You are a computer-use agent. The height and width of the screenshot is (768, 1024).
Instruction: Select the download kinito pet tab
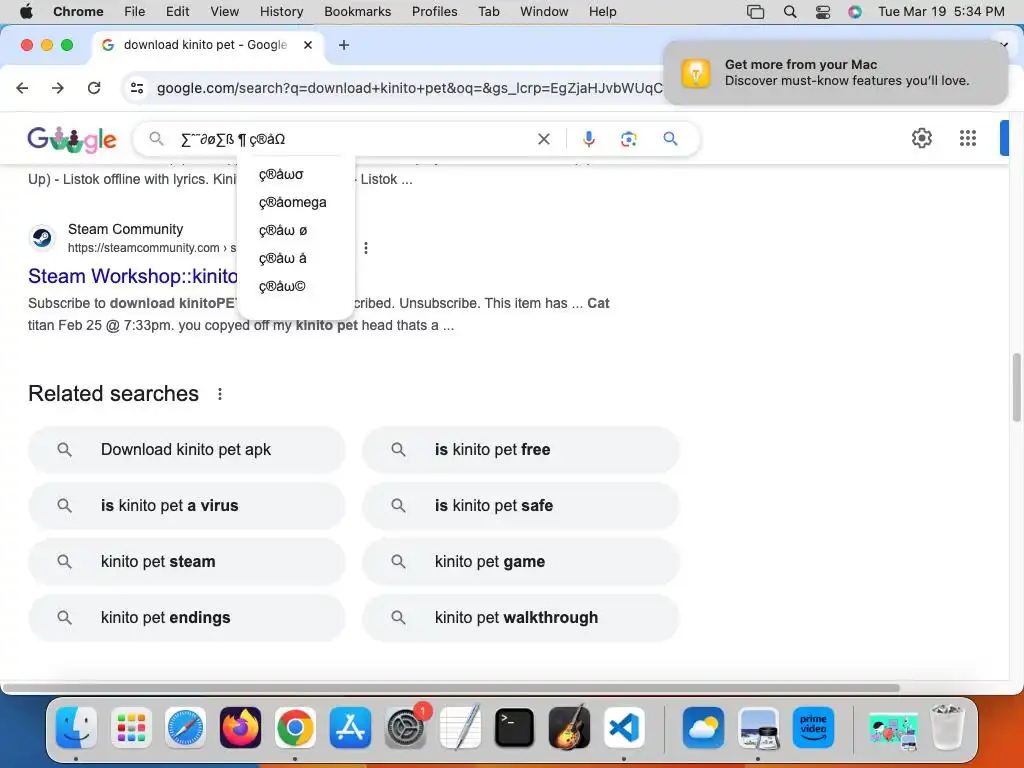(204, 45)
